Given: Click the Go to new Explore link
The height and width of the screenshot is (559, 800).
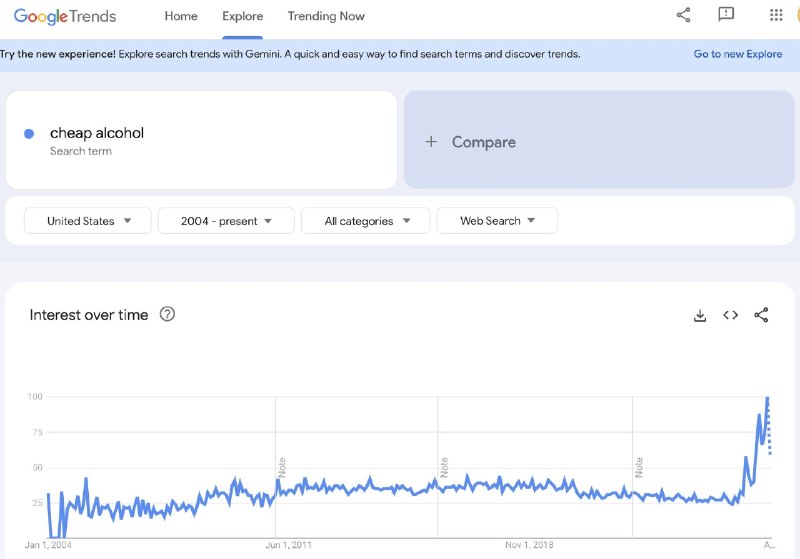Looking at the screenshot, I should click(x=737, y=54).
